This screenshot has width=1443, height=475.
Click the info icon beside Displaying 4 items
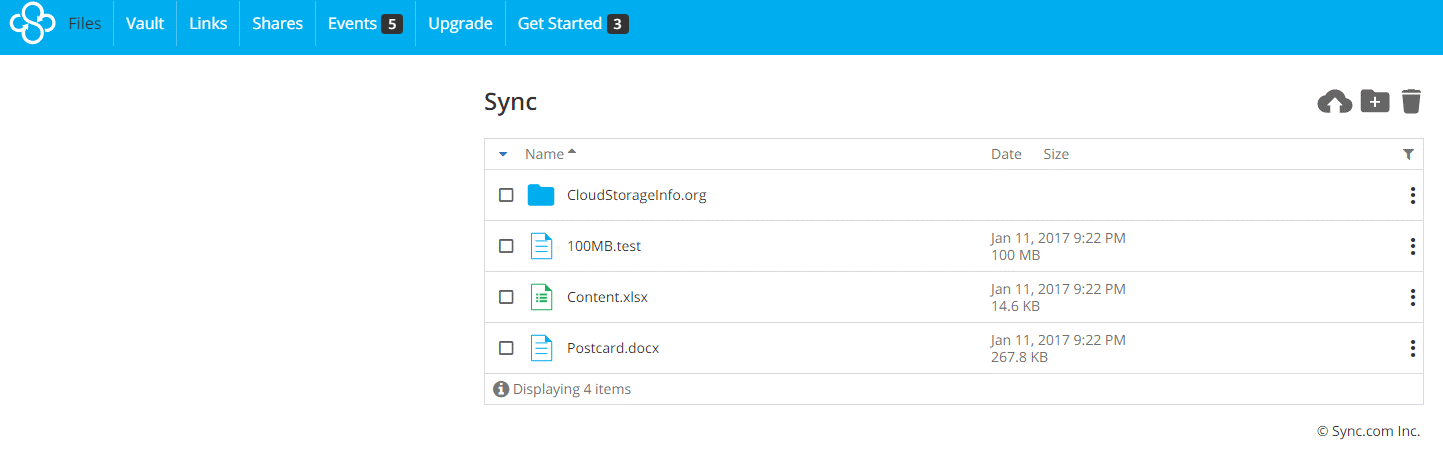tap(501, 389)
